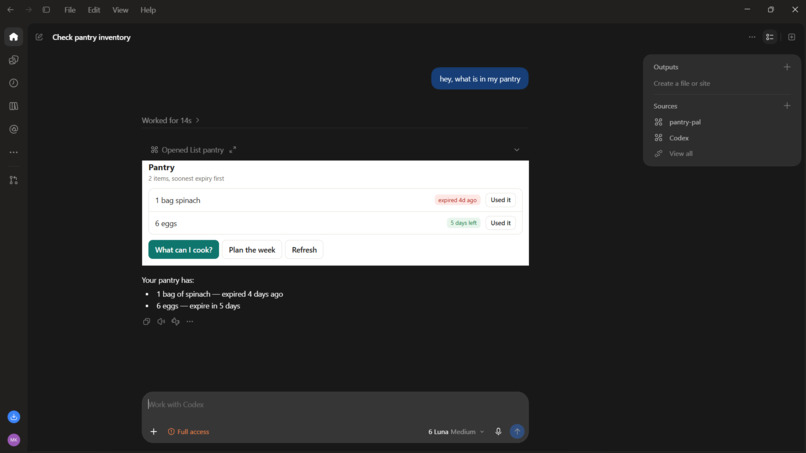Copy the assistant response

click(x=146, y=321)
